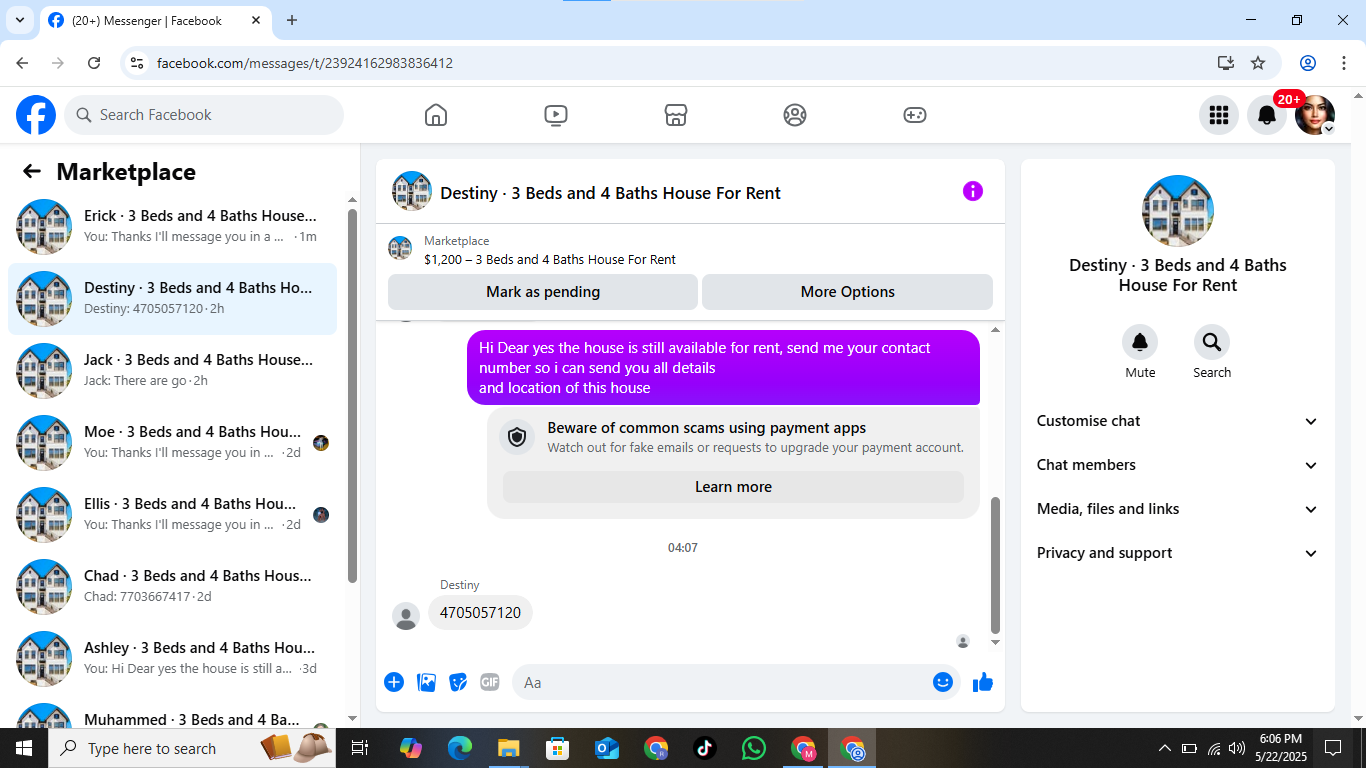The height and width of the screenshot is (768, 1366).
Task: Open Facebook Home feed icon
Action: coord(436,115)
